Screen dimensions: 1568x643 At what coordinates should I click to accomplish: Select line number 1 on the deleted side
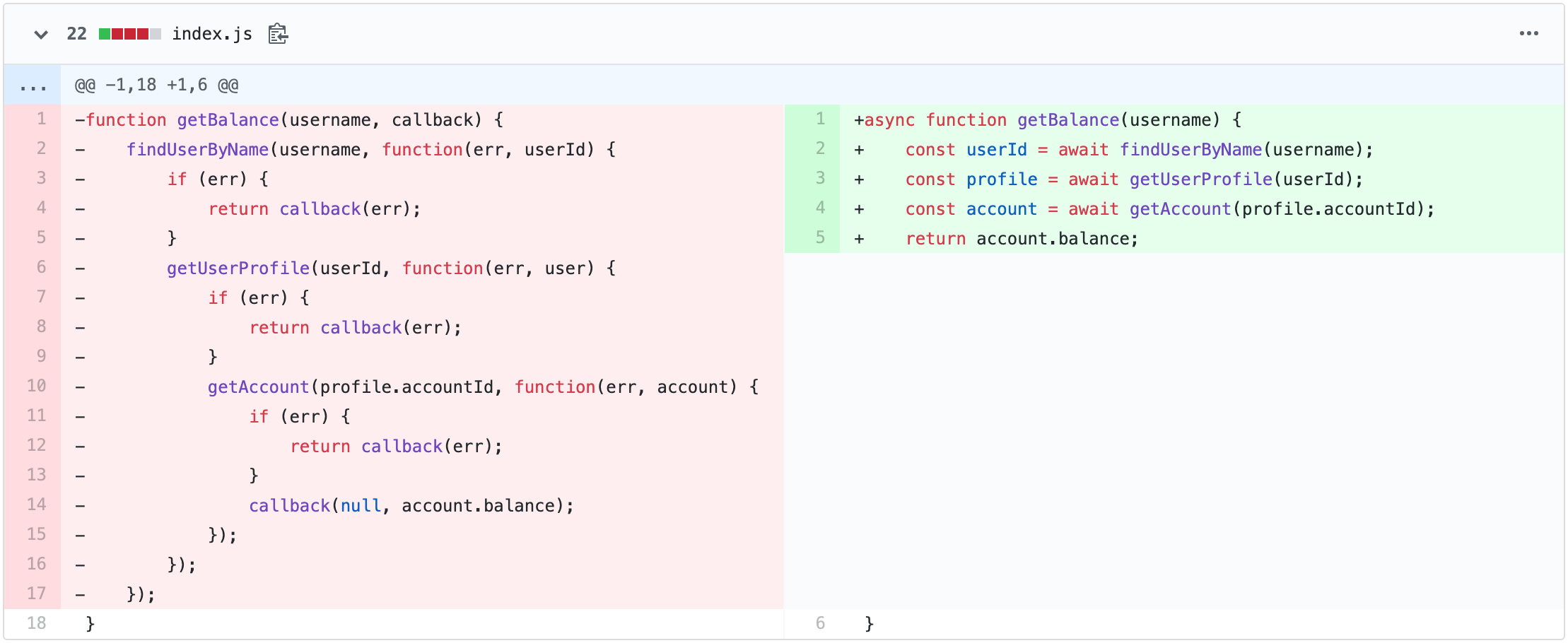[x=41, y=119]
